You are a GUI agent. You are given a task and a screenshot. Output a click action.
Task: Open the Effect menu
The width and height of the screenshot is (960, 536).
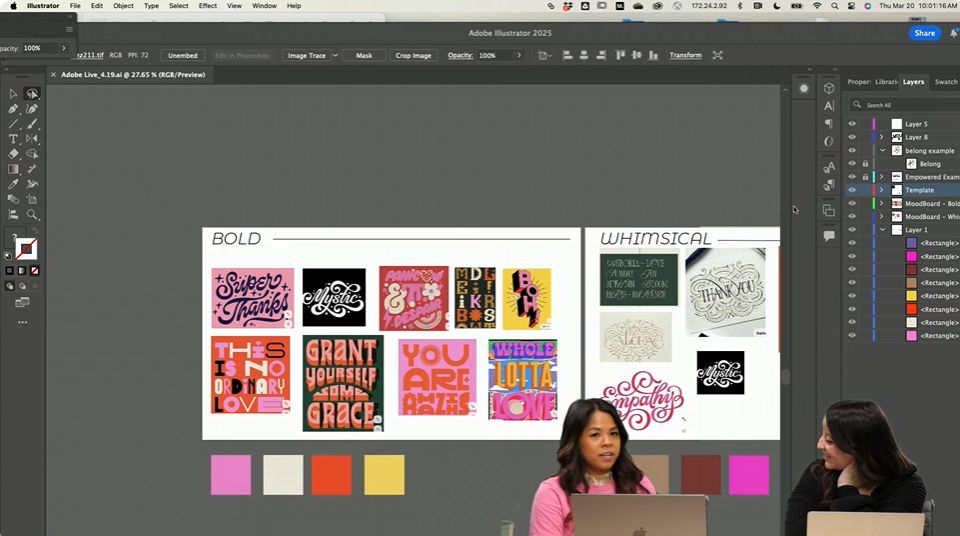click(x=208, y=6)
